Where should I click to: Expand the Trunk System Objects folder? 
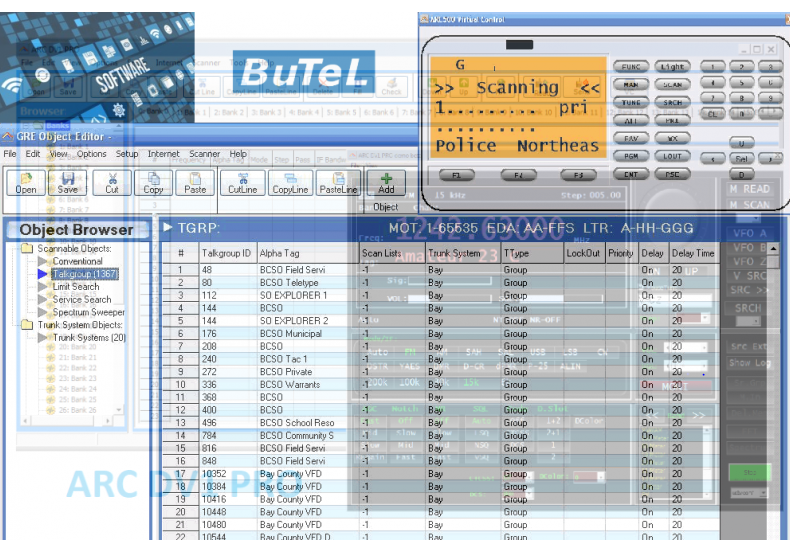tap(27, 324)
